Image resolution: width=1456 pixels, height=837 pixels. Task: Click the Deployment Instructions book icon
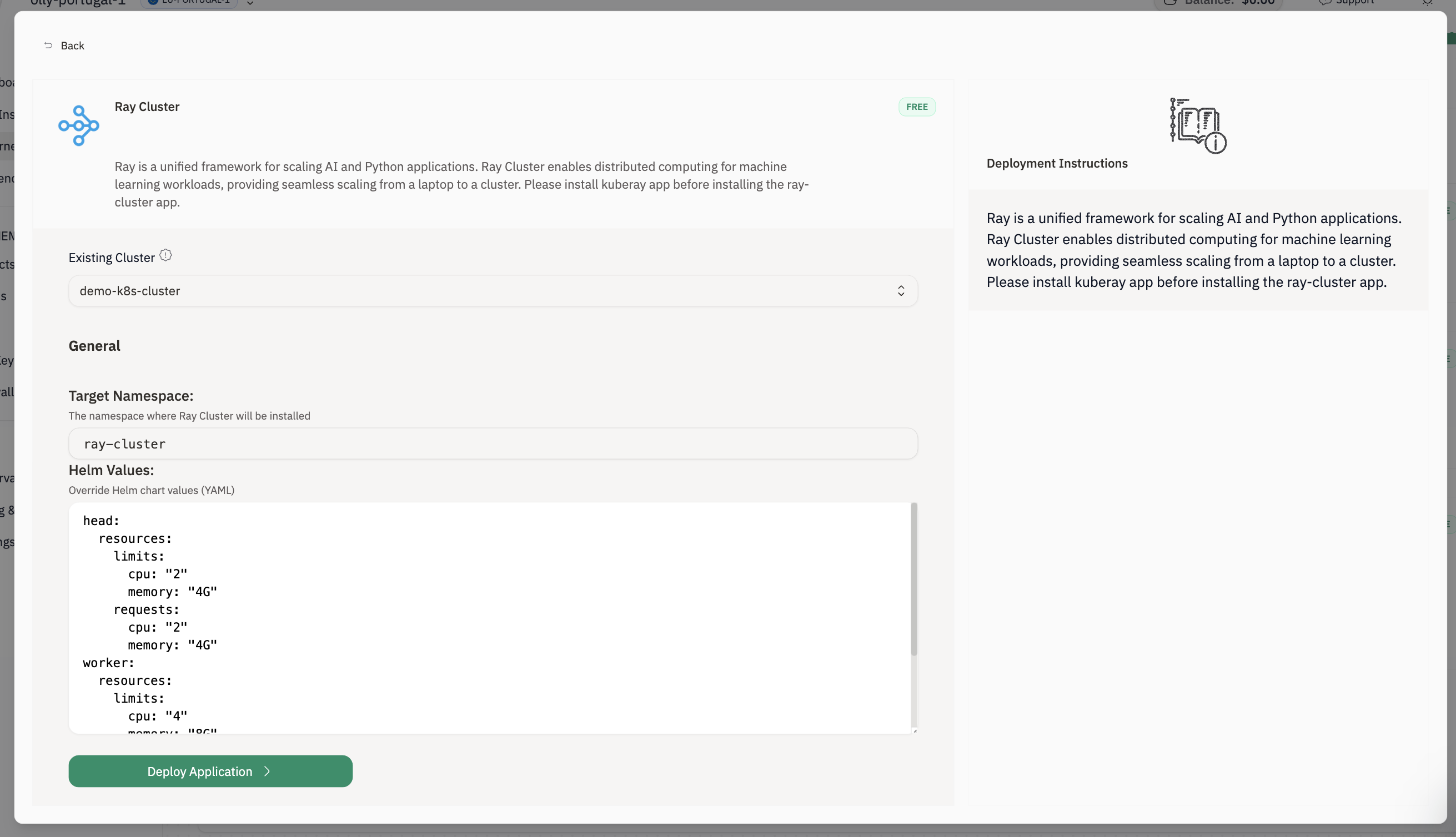pos(1198,125)
